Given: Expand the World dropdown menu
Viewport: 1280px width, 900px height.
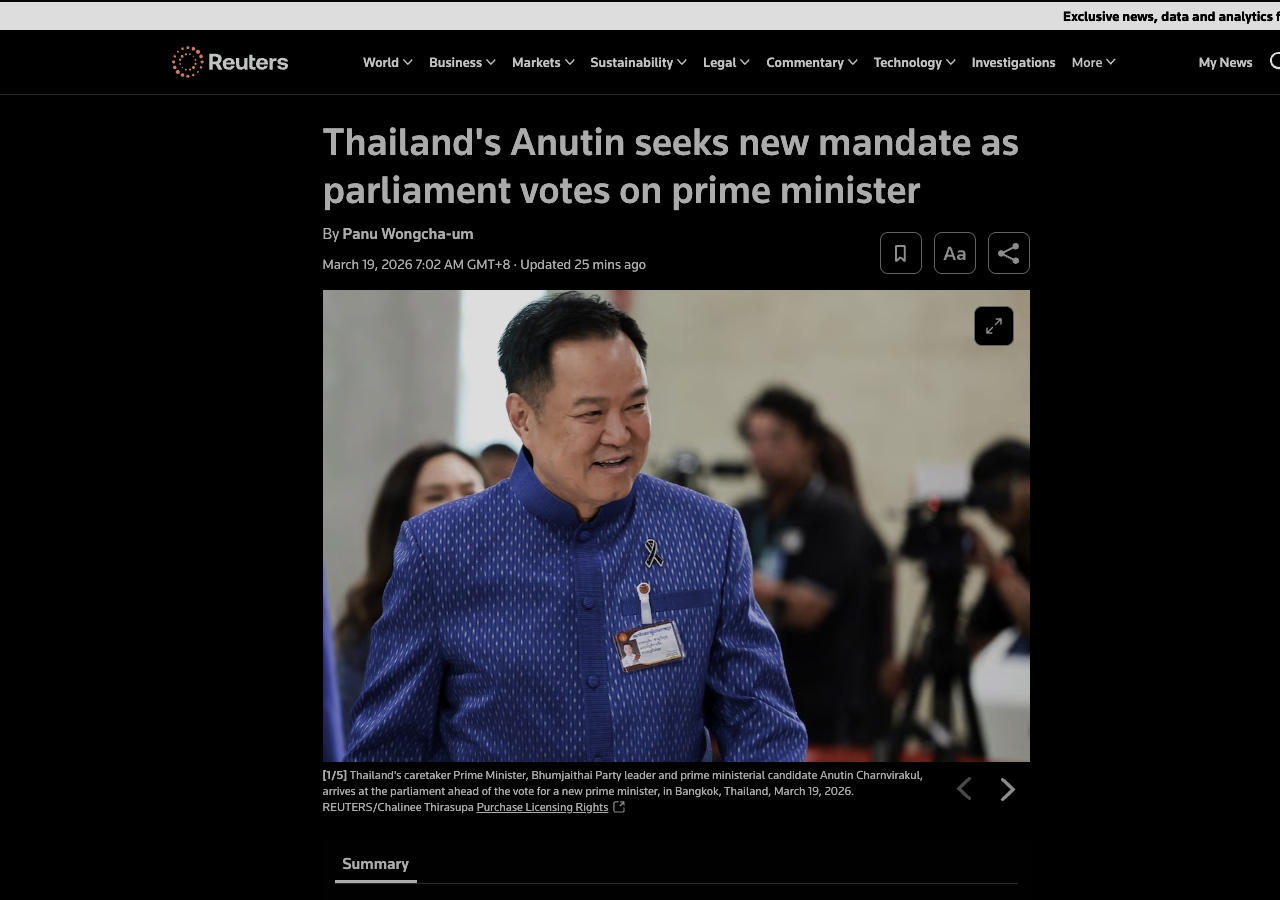Looking at the screenshot, I should point(388,62).
